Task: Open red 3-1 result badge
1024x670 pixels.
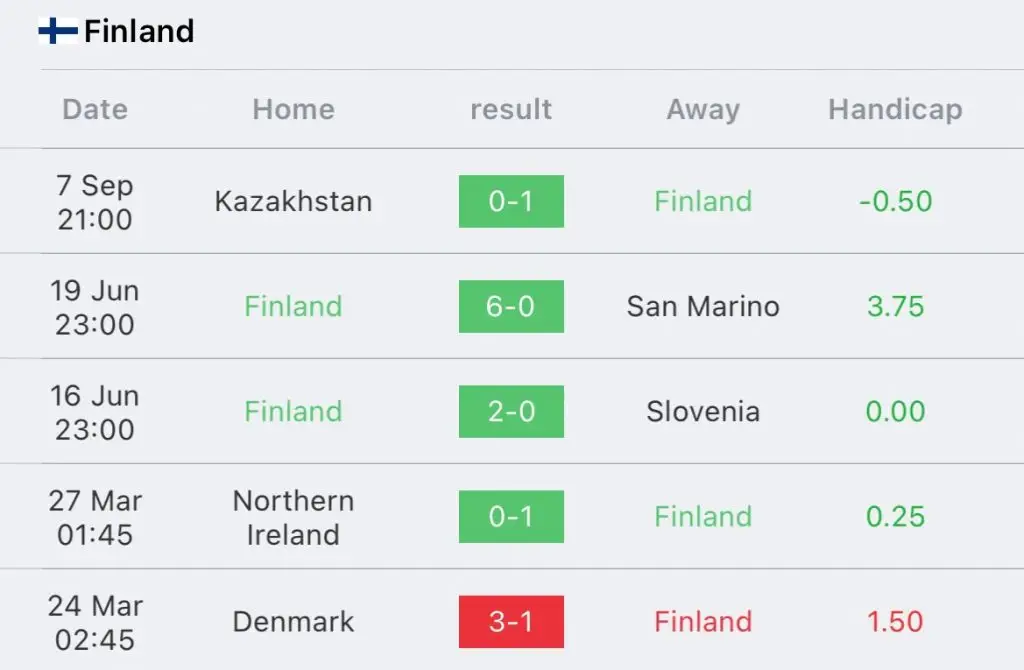Action: 511,622
